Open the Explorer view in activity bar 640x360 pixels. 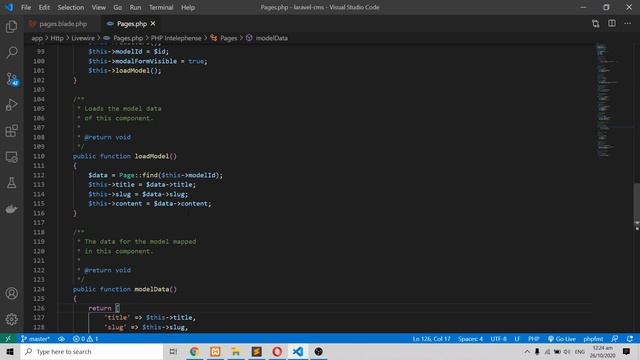pos(11,27)
